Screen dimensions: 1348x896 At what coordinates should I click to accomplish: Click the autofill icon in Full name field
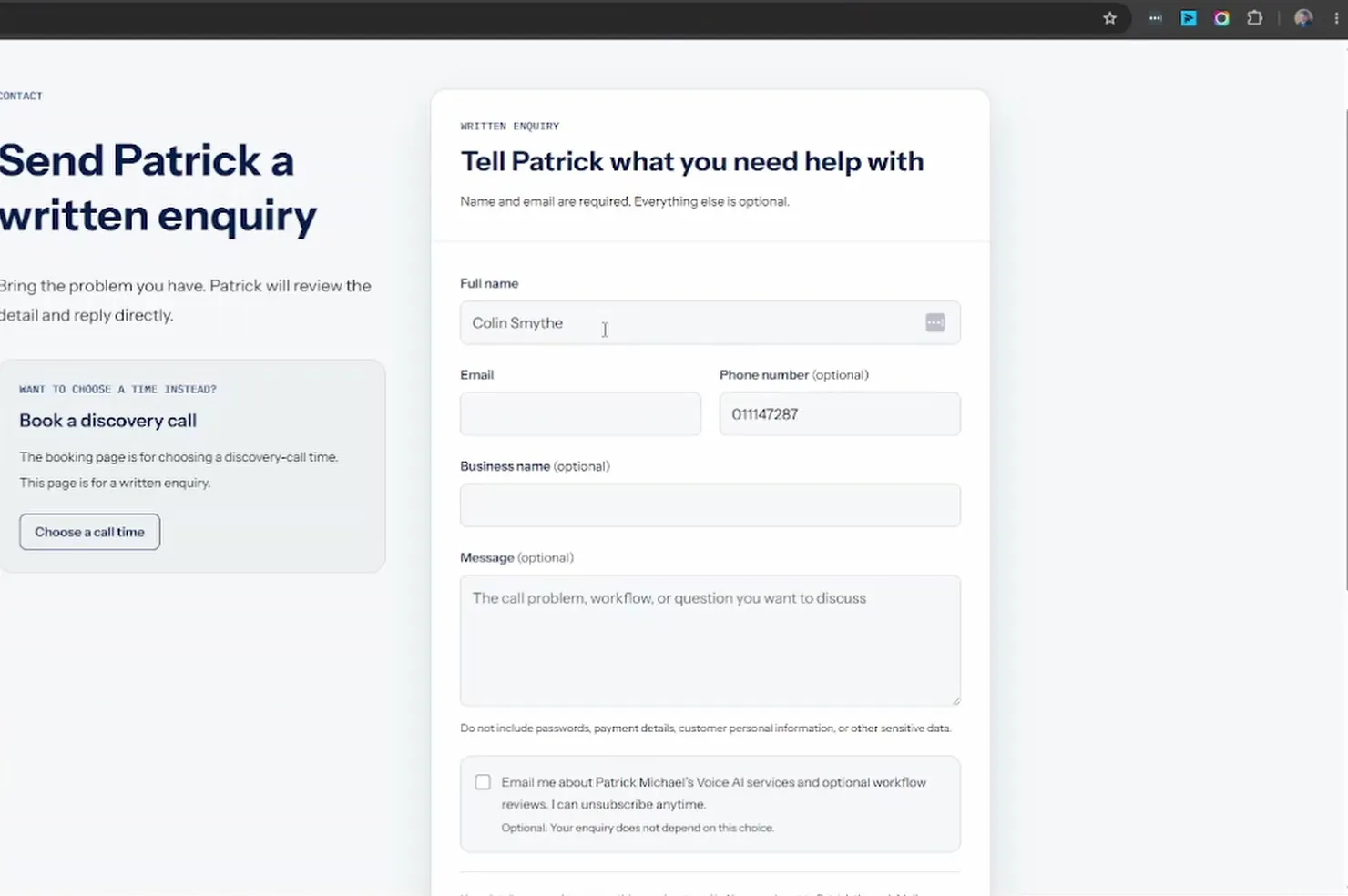pyautogui.click(x=934, y=322)
